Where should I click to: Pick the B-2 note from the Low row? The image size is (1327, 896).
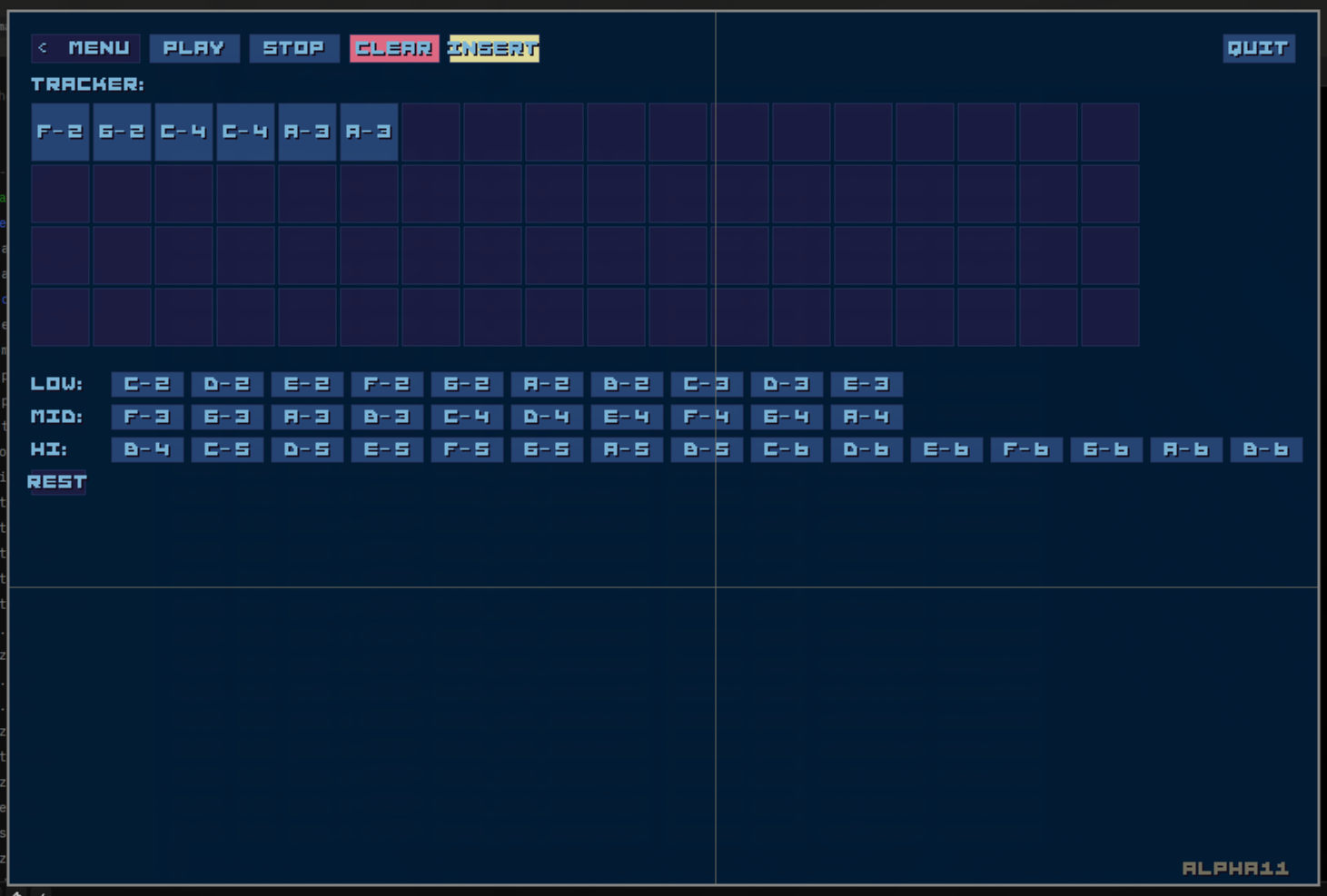click(627, 384)
